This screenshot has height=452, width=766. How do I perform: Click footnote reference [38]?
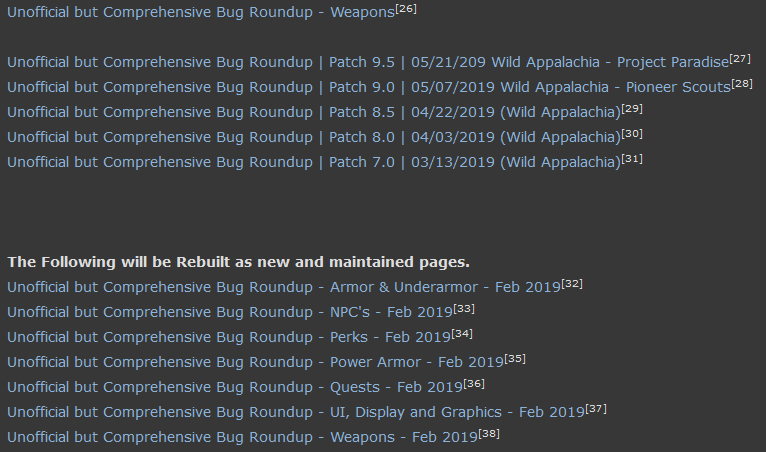pyautogui.click(x=489, y=433)
